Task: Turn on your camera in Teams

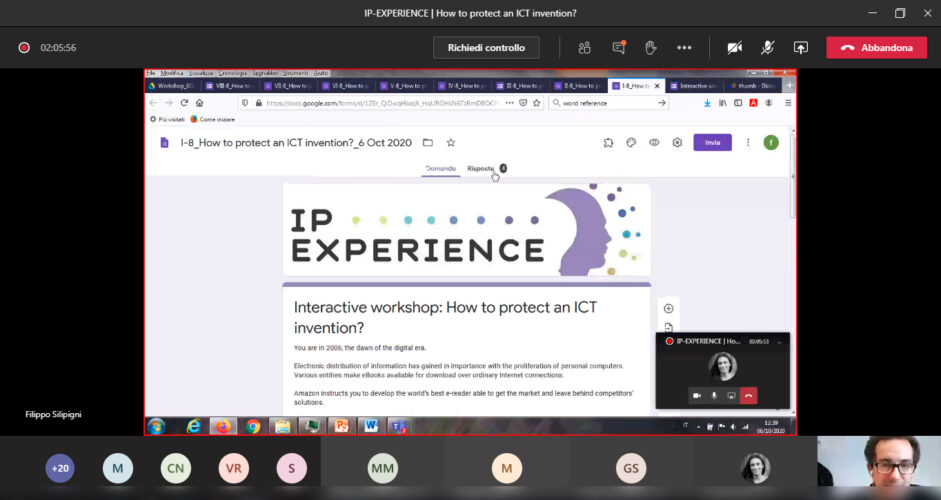Action: [735, 48]
